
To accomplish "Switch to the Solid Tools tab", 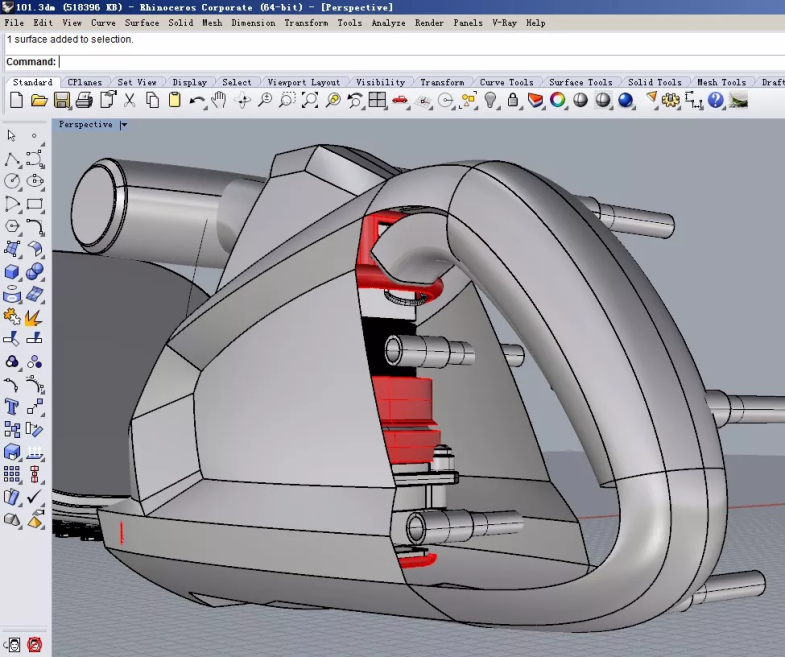I will coord(654,82).
